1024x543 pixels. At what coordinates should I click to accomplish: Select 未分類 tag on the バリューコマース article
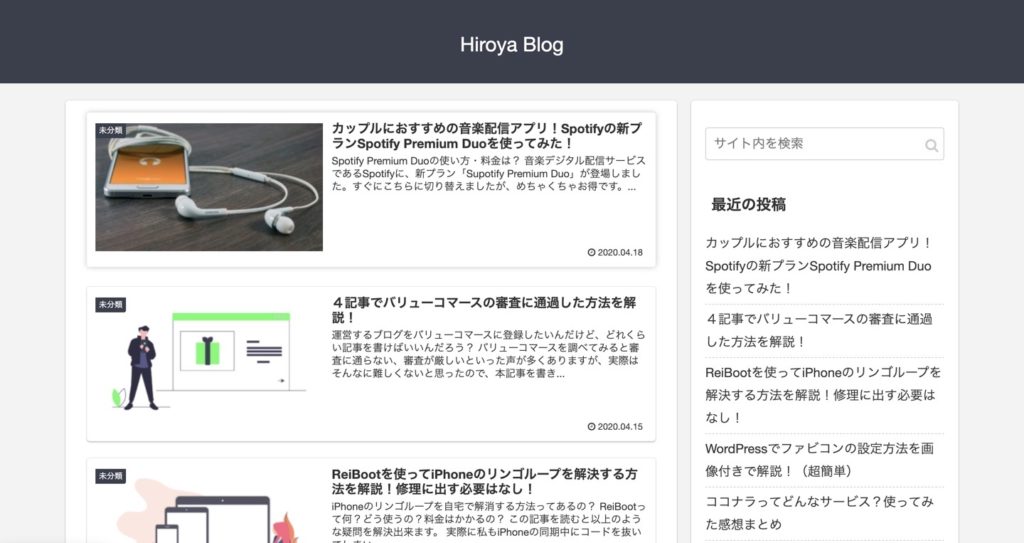110,304
